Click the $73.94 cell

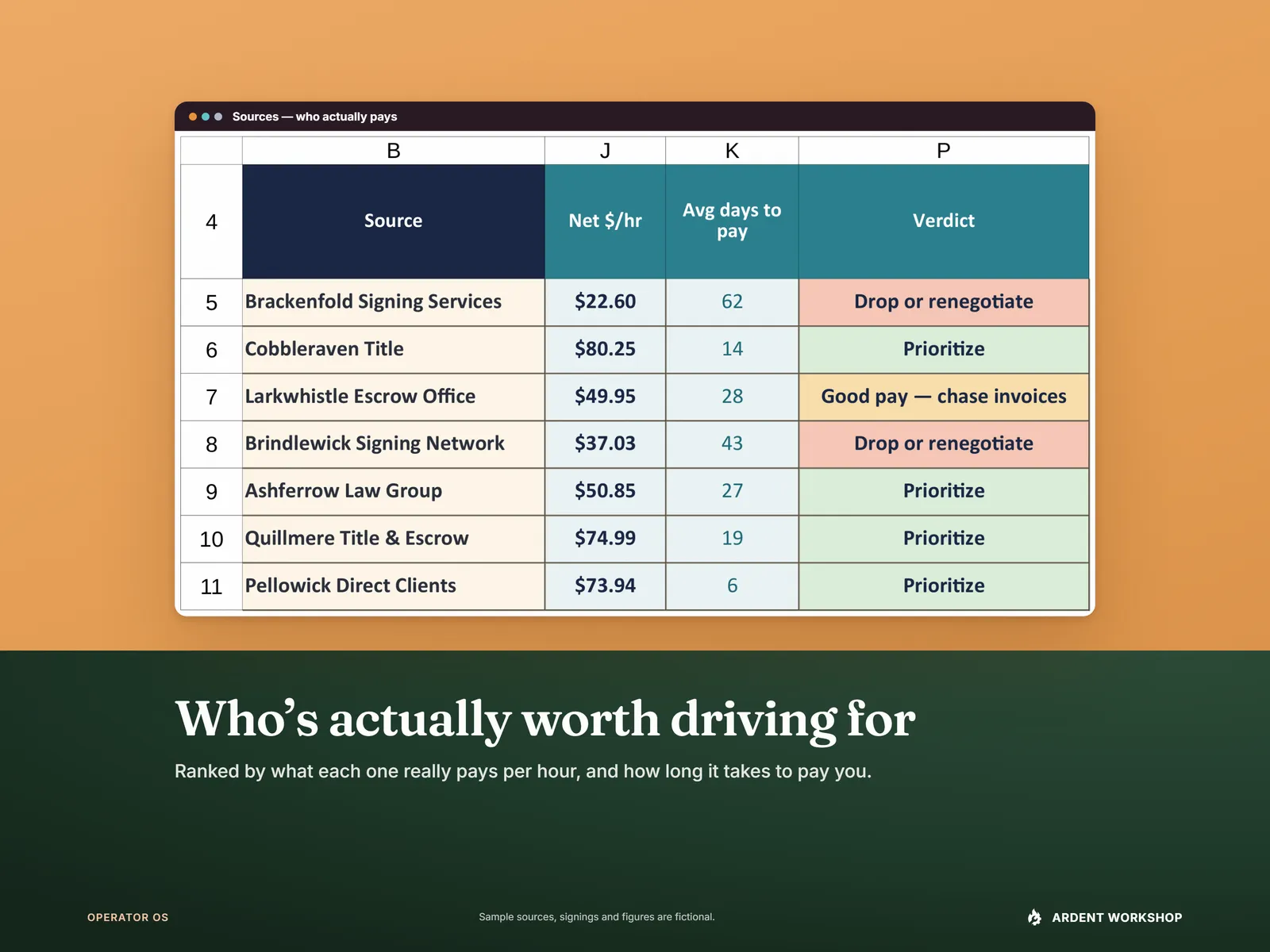(605, 586)
